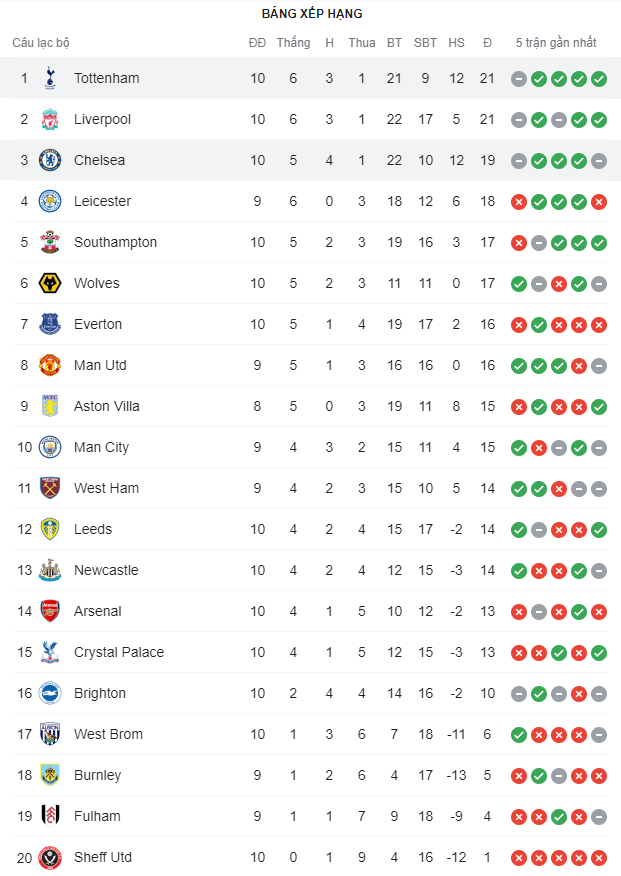Select the Crystal Palace crest

coord(50,652)
